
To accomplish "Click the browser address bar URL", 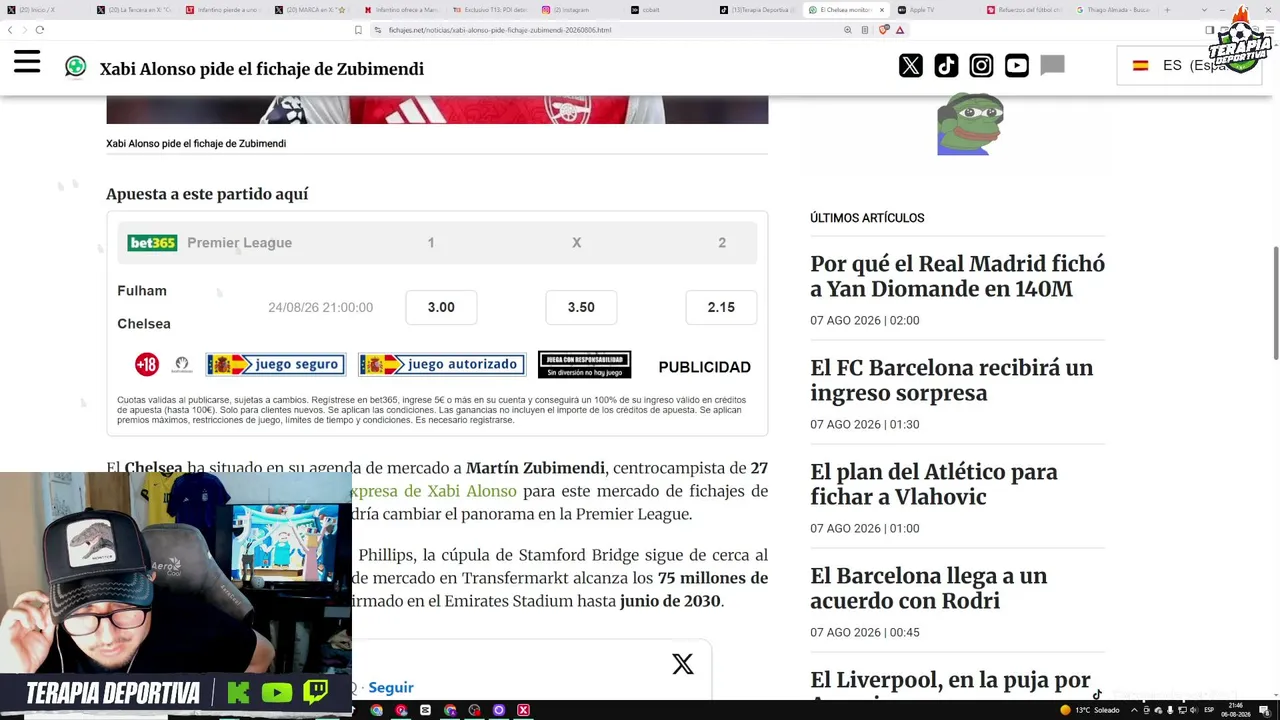I will tap(500, 30).
